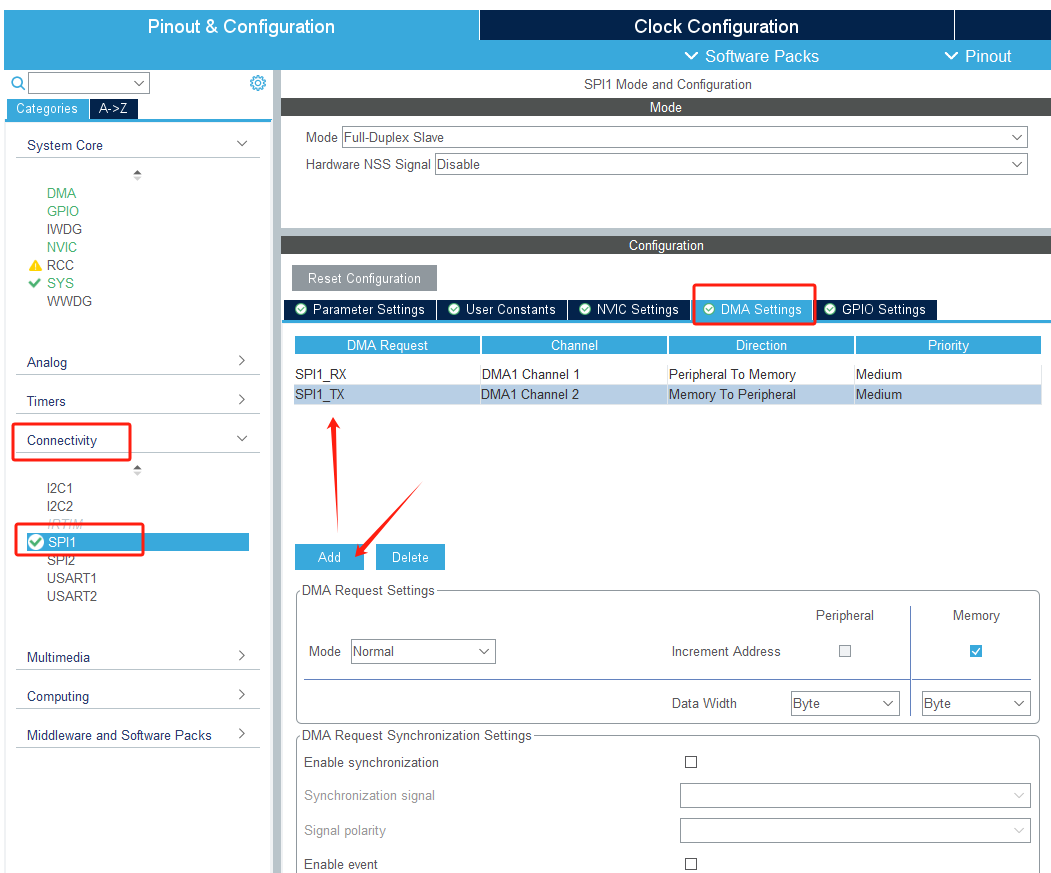Enable synchronization checkbox
1051x873 pixels.
point(691,762)
